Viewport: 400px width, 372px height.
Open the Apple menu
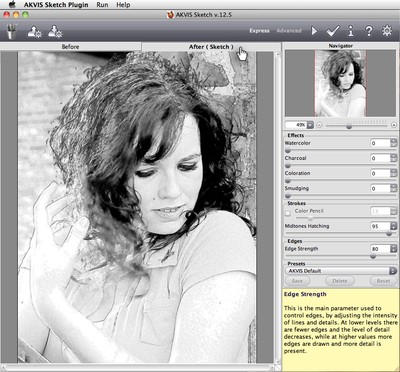12,5
